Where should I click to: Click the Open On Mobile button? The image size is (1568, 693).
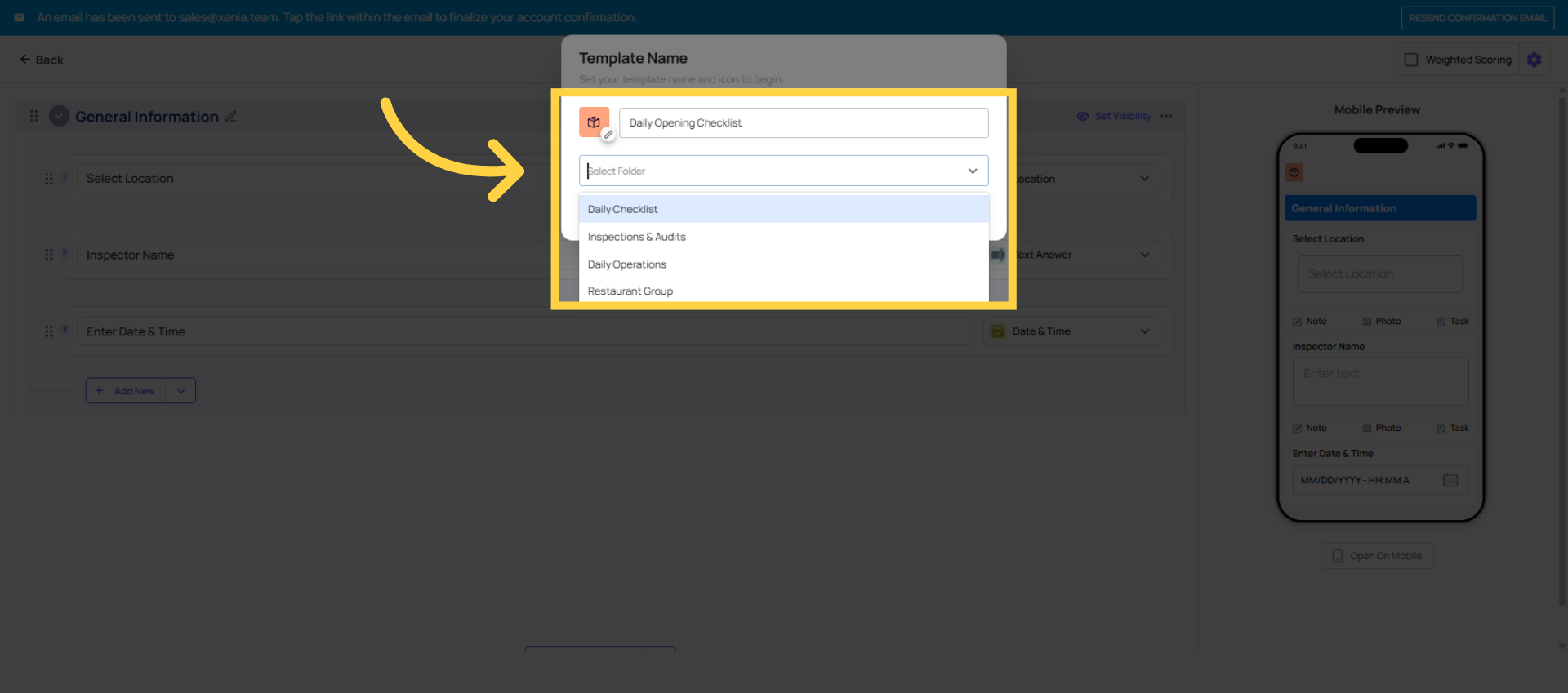point(1377,556)
